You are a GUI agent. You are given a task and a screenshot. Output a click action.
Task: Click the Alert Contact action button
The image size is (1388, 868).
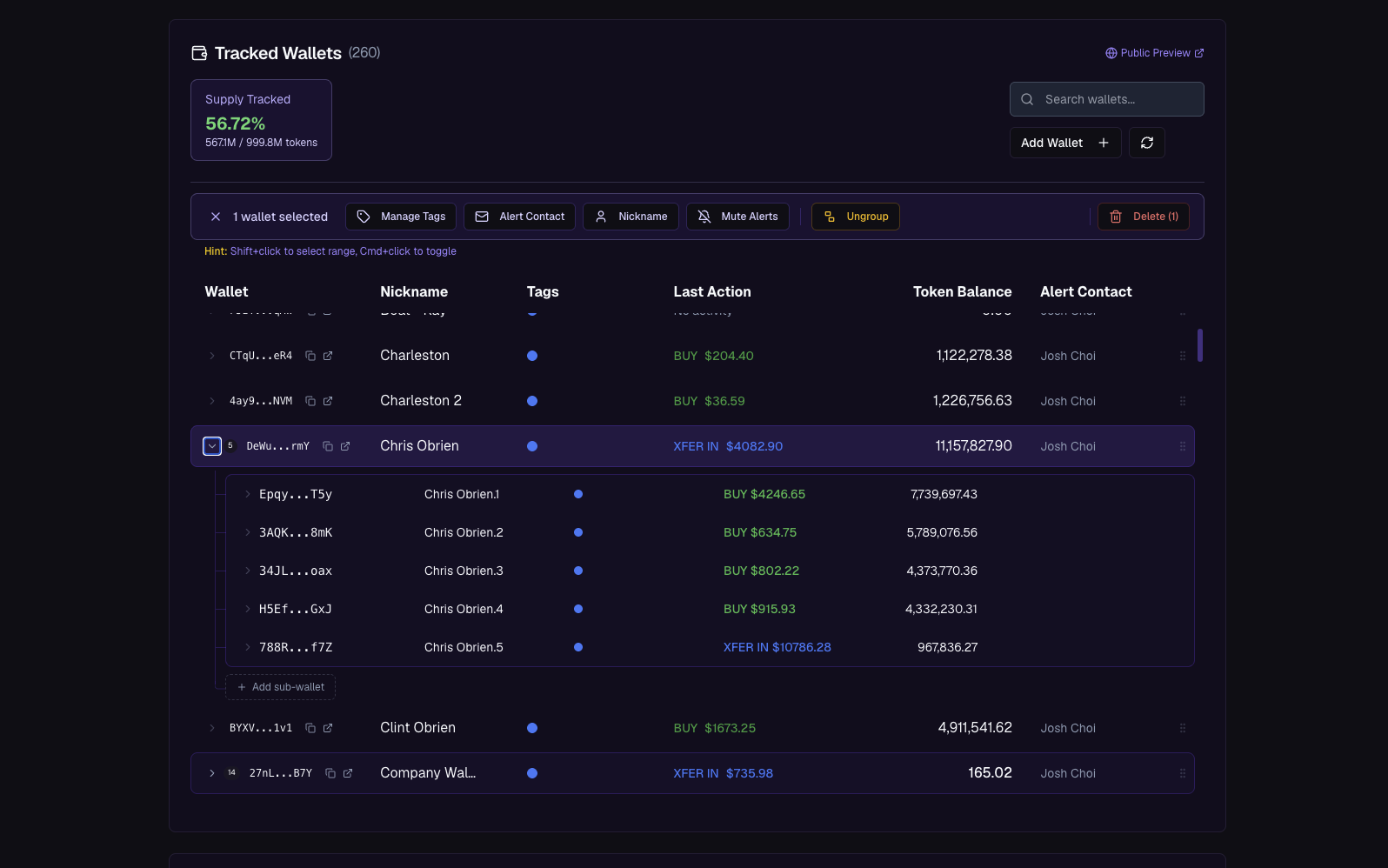pos(519,217)
